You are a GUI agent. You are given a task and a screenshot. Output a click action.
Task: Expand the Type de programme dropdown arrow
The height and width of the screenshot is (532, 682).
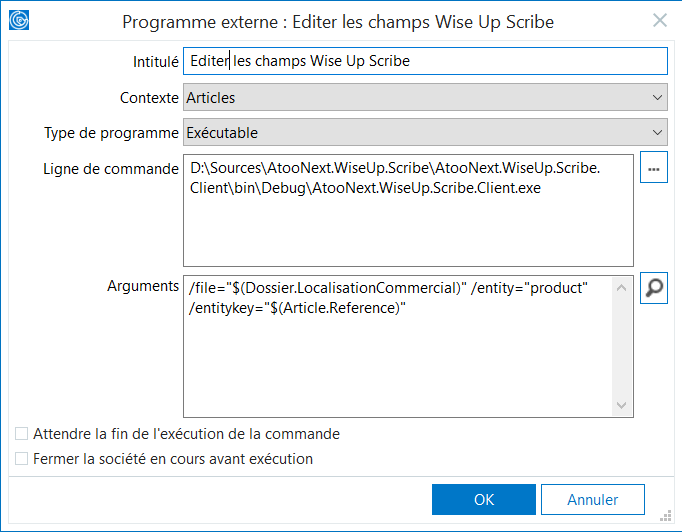tap(658, 132)
